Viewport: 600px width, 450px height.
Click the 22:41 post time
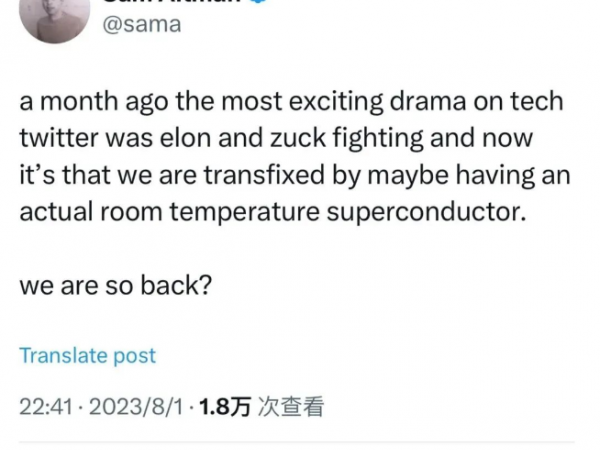[x=43, y=407]
